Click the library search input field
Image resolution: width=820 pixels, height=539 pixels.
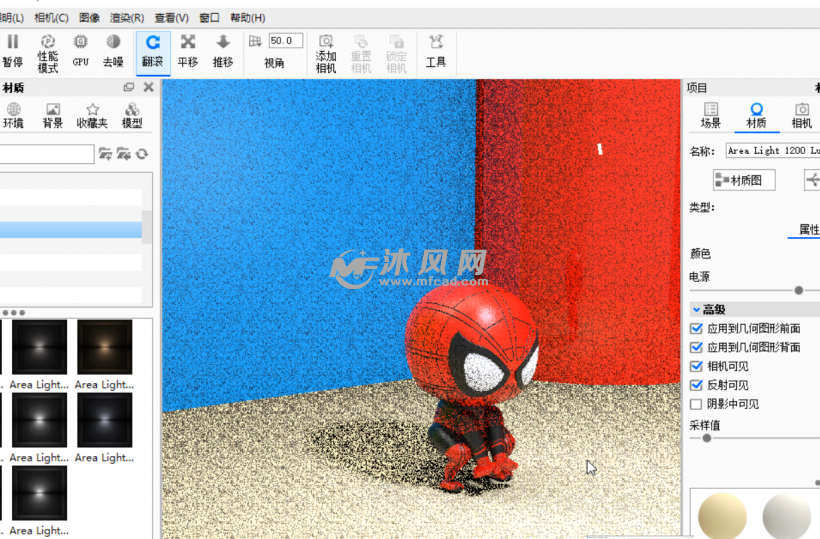pyautogui.click(x=47, y=154)
